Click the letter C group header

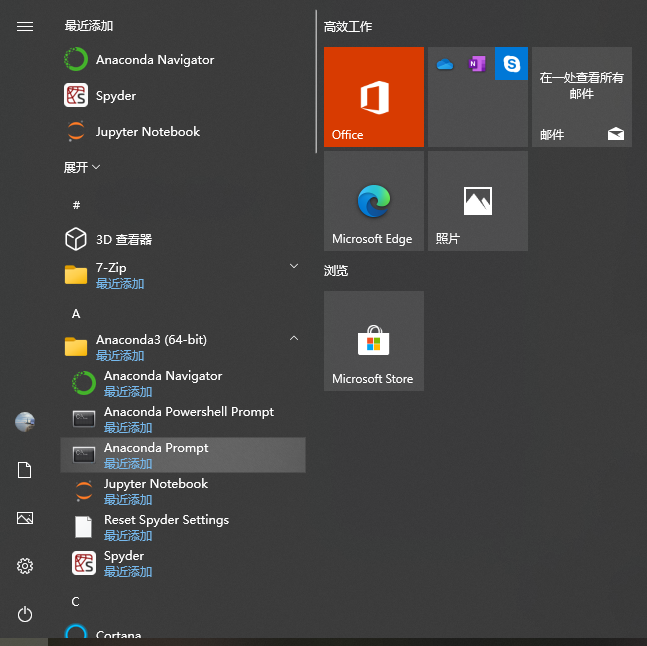[76, 601]
